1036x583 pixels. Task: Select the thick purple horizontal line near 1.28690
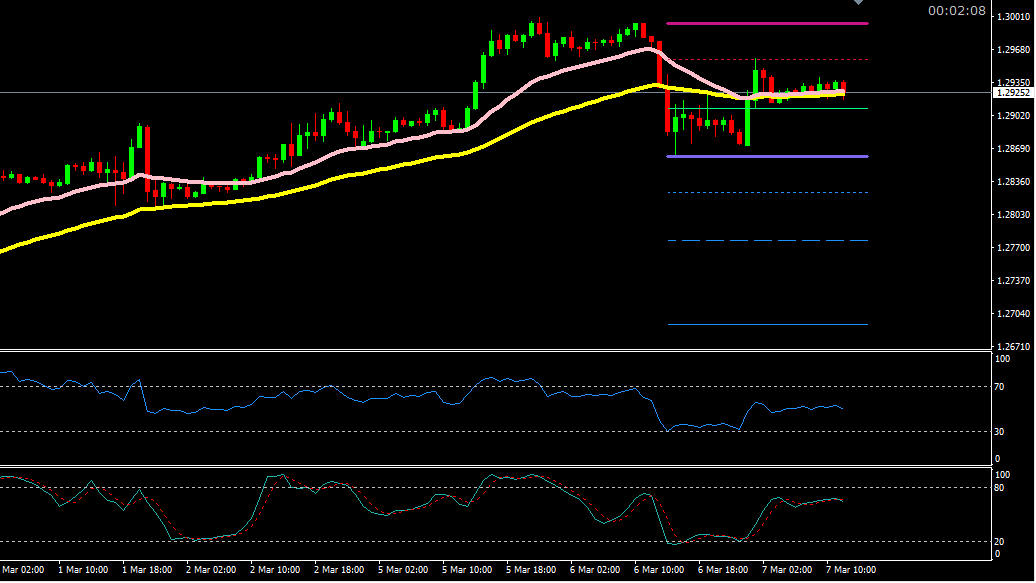tap(767, 157)
